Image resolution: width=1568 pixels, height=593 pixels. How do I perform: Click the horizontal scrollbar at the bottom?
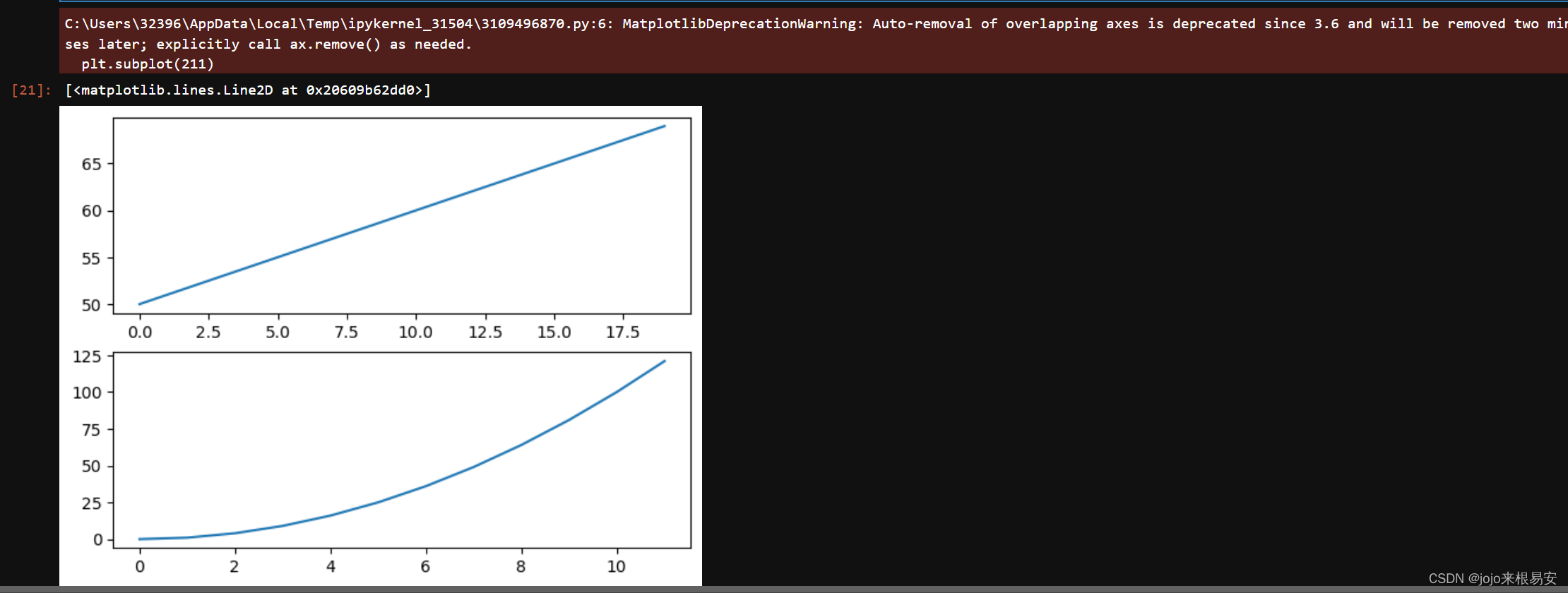[x=784, y=589]
